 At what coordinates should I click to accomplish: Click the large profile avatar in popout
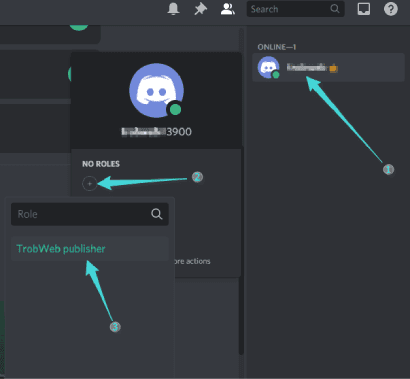pyautogui.click(x=156, y=90)
